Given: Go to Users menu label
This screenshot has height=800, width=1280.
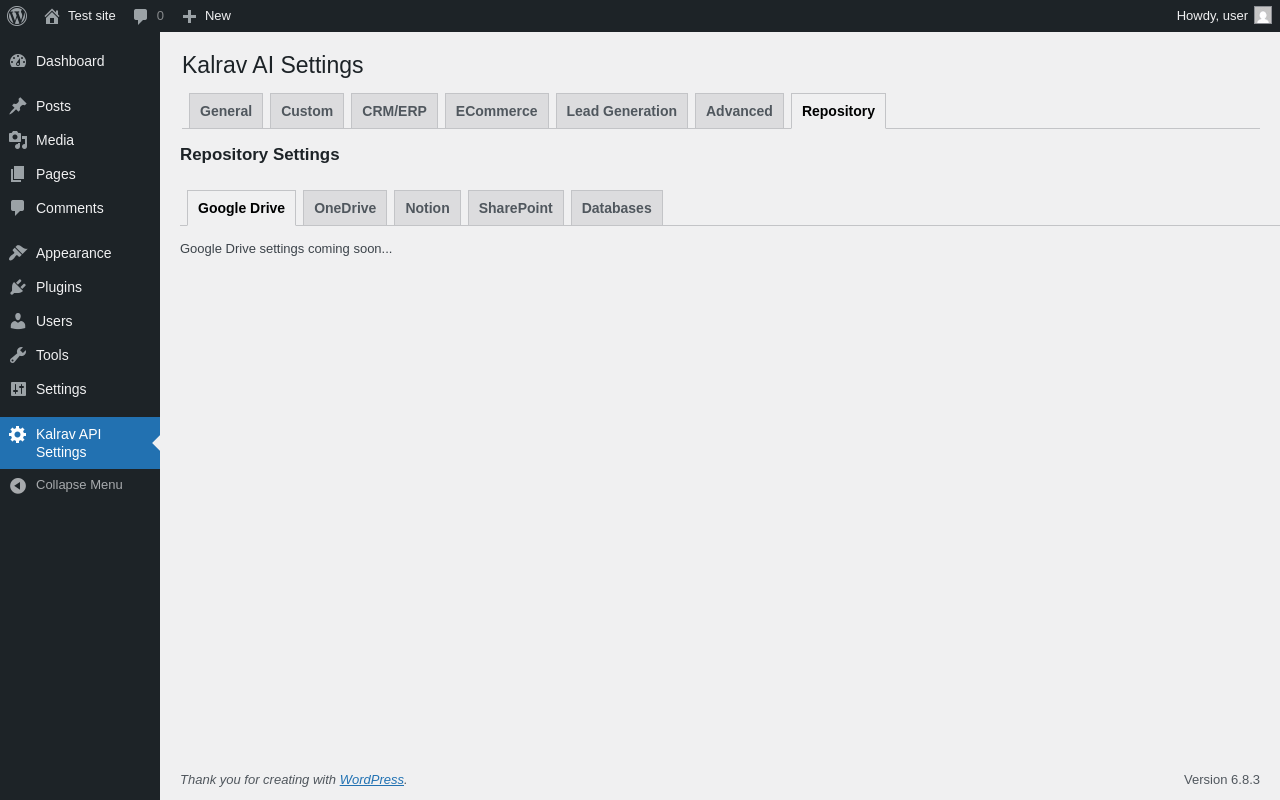Looking at the screenshot, I should pos(54,321).
